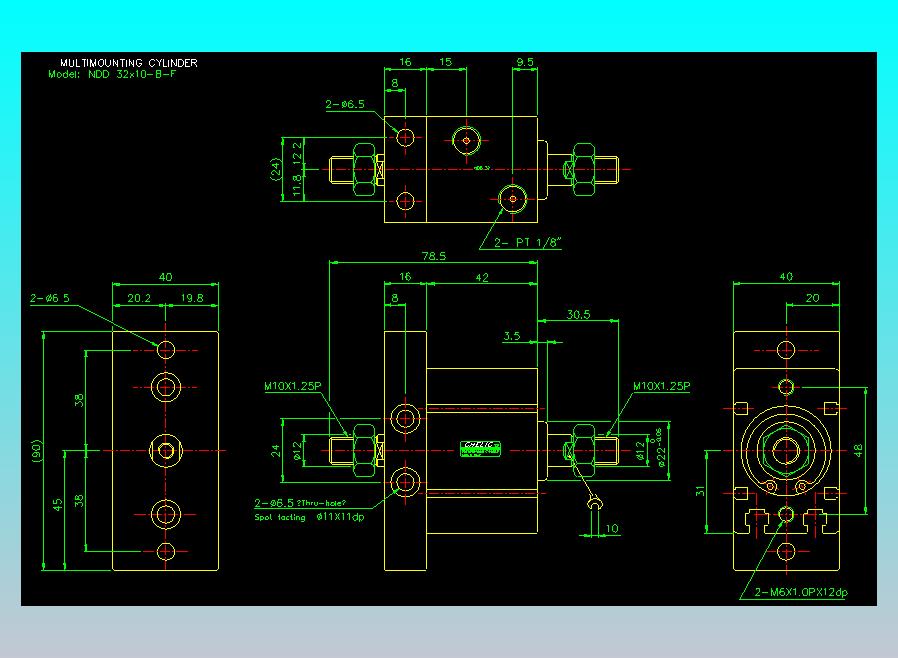898x658 pixels.
Task: Select the green brand label on cylinder body
Action: pyautogui.click(x=481, y=448)
